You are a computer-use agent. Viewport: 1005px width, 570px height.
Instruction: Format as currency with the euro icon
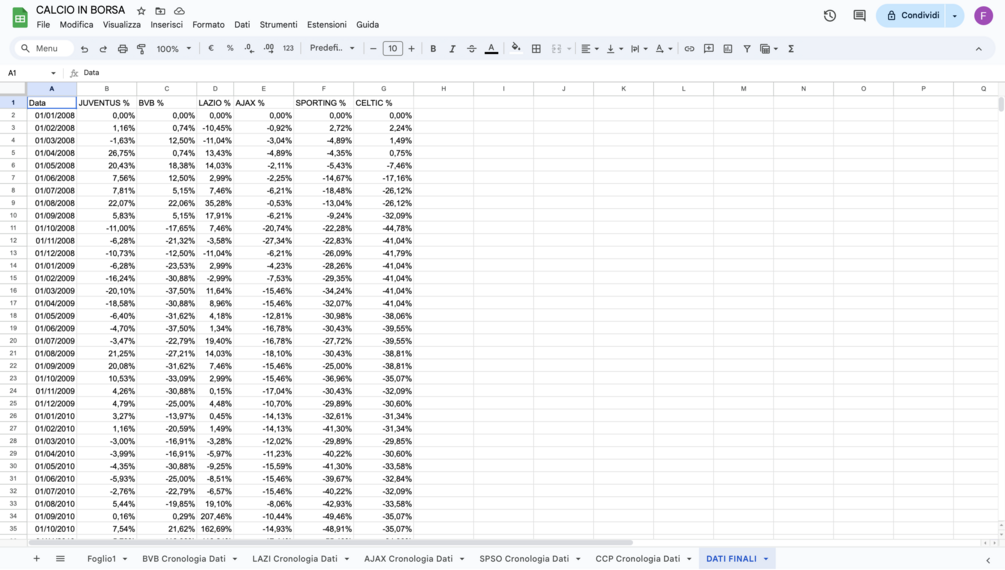point(211,49)
